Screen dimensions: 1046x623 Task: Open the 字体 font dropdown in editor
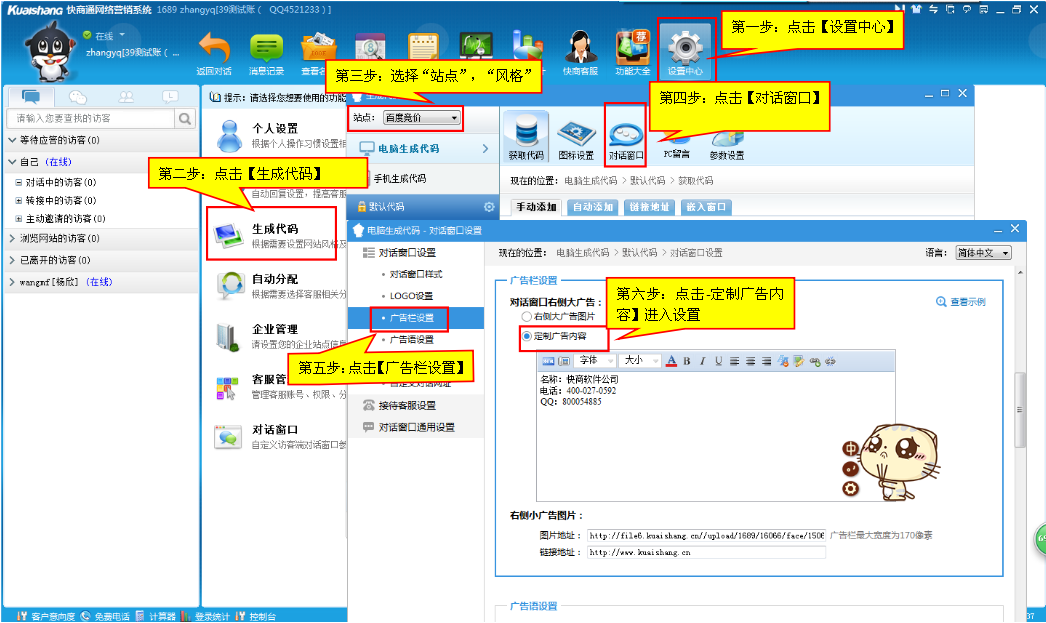point(594,361)
